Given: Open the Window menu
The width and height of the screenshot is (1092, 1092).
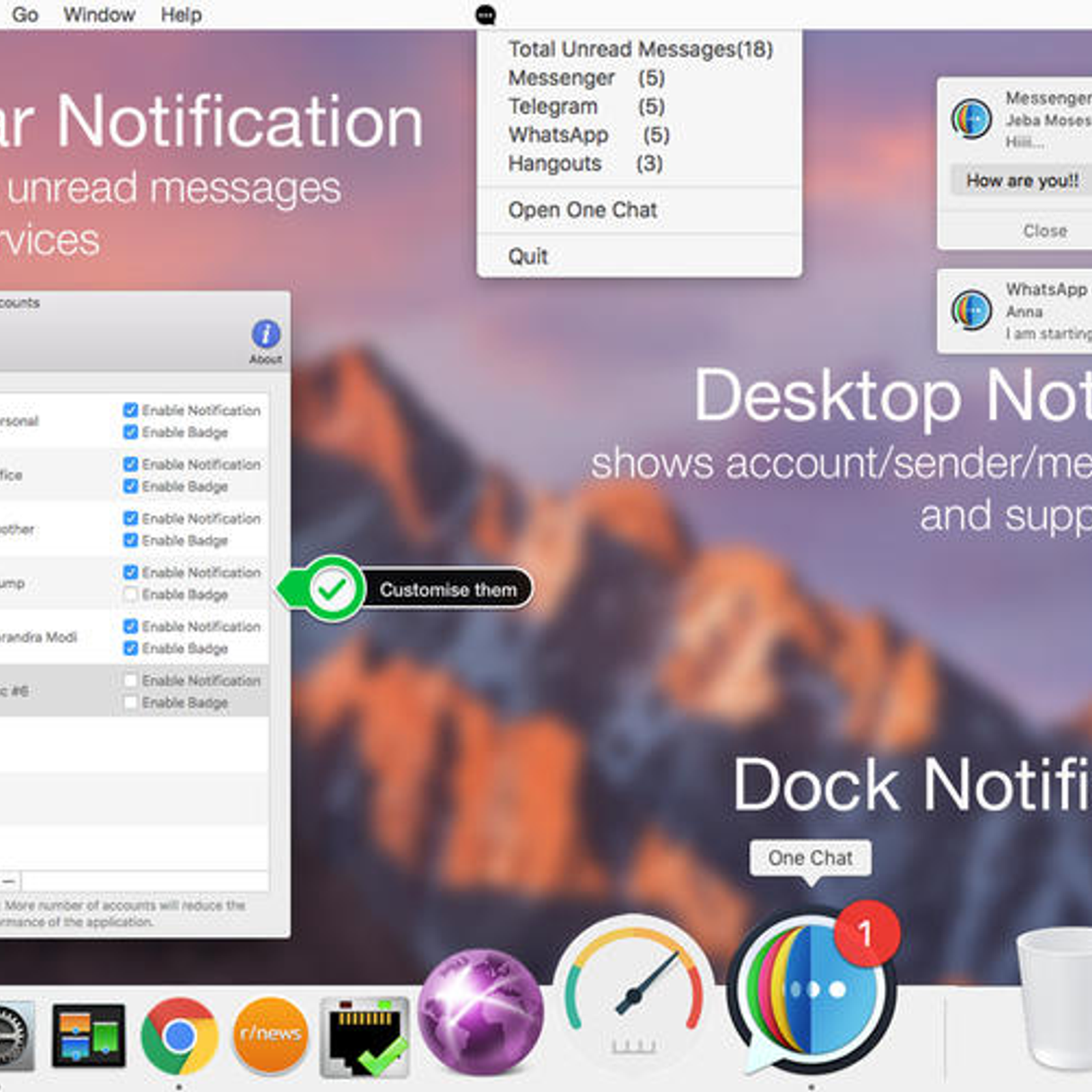Looking at the screenshot, I should click(99, 14).
